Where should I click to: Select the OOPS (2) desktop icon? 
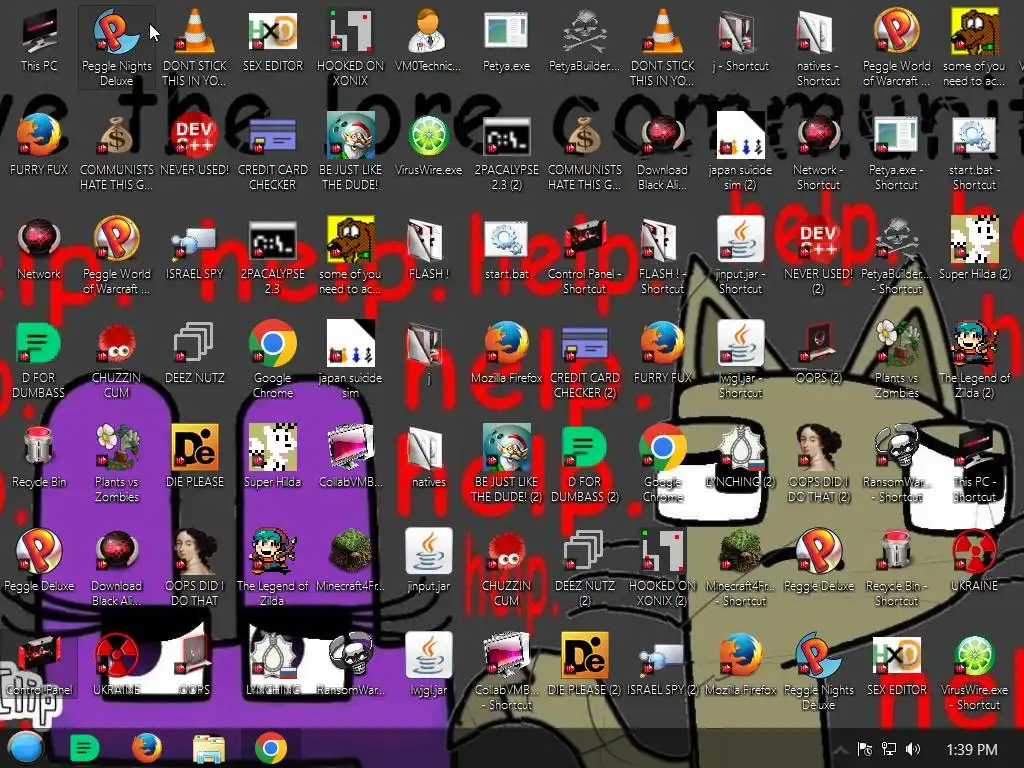pos(818,353)
